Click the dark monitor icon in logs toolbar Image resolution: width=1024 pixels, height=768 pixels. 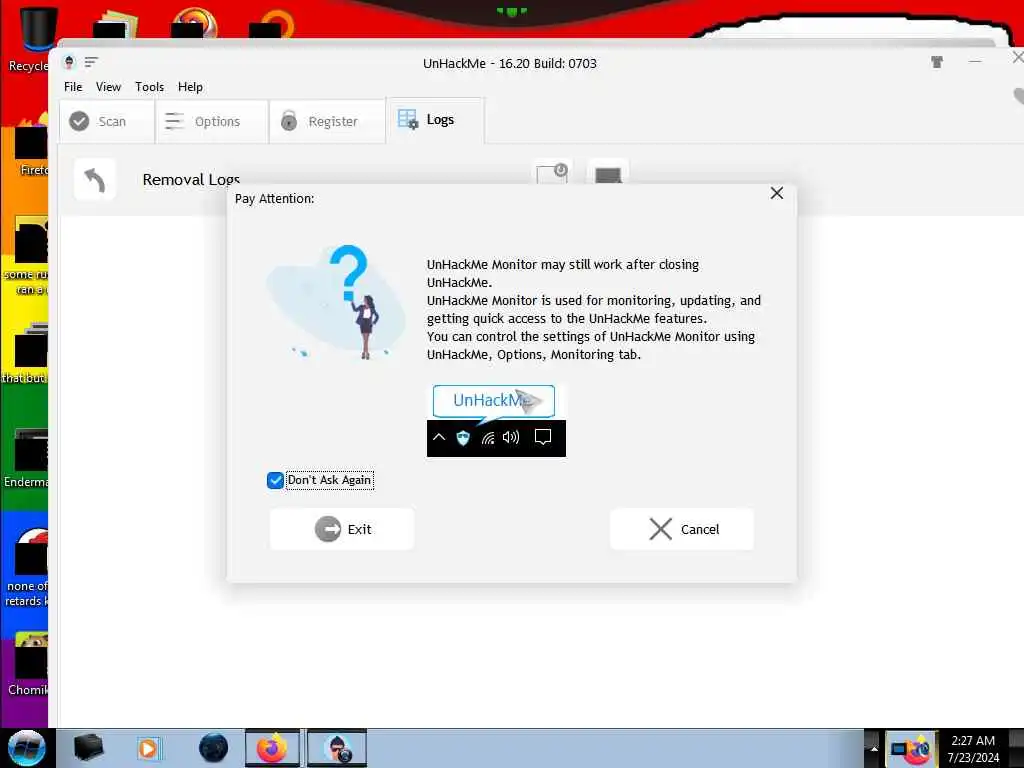(x=608, y=173)
